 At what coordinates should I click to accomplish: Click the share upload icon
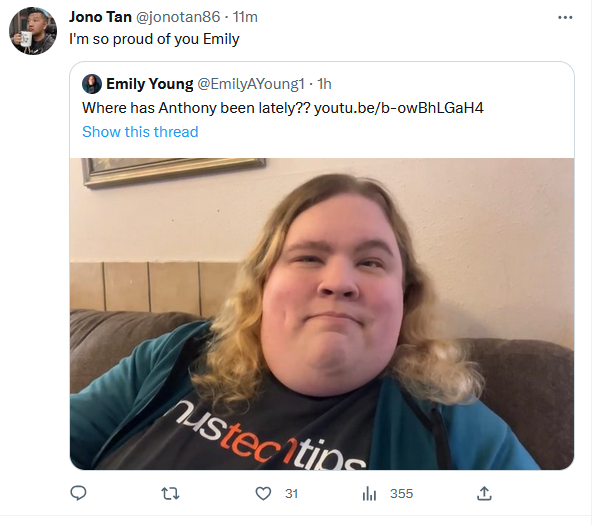[484, 493]
